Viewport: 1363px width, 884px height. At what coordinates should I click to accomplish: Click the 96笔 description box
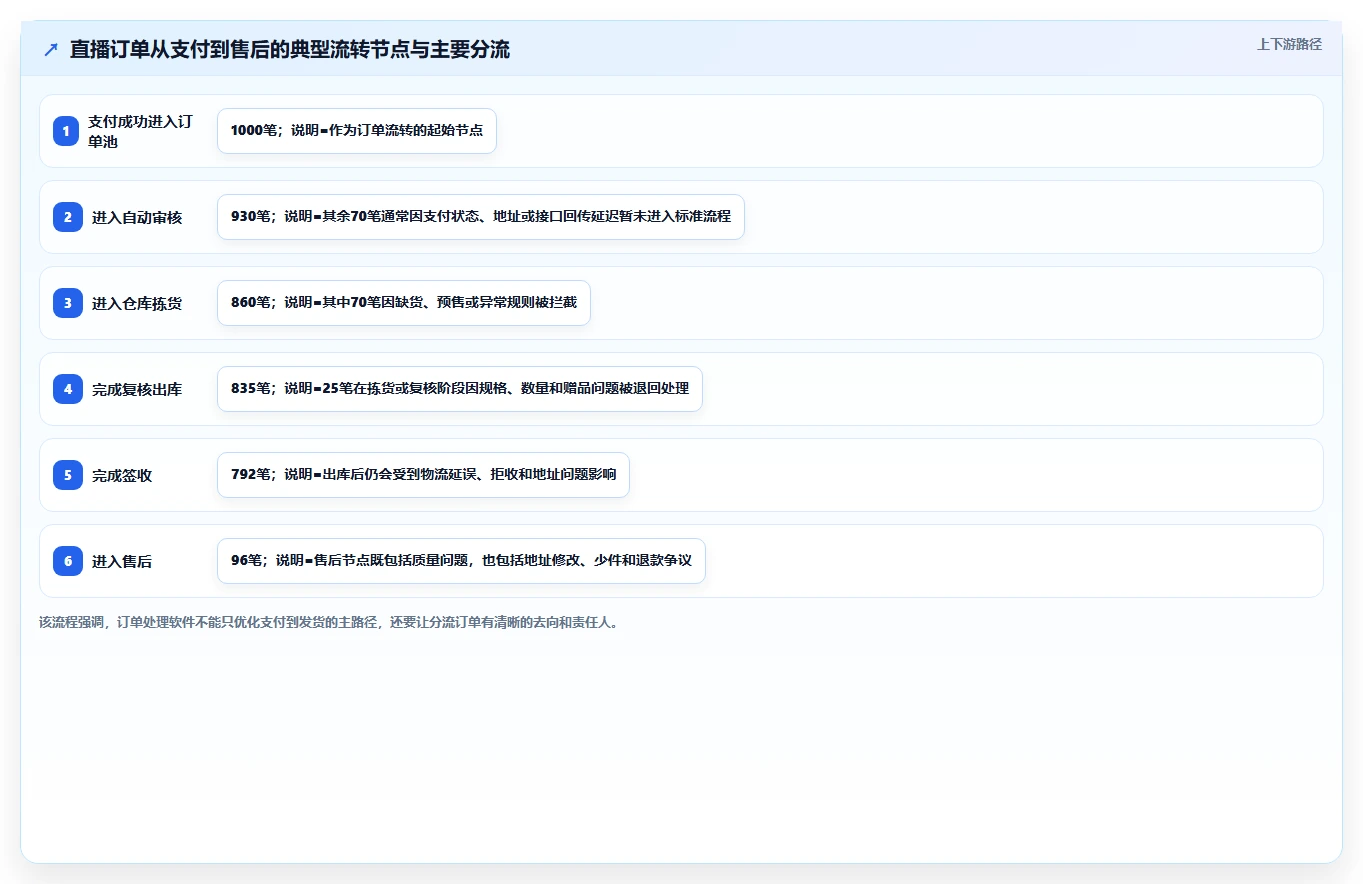tap(461, 561)
